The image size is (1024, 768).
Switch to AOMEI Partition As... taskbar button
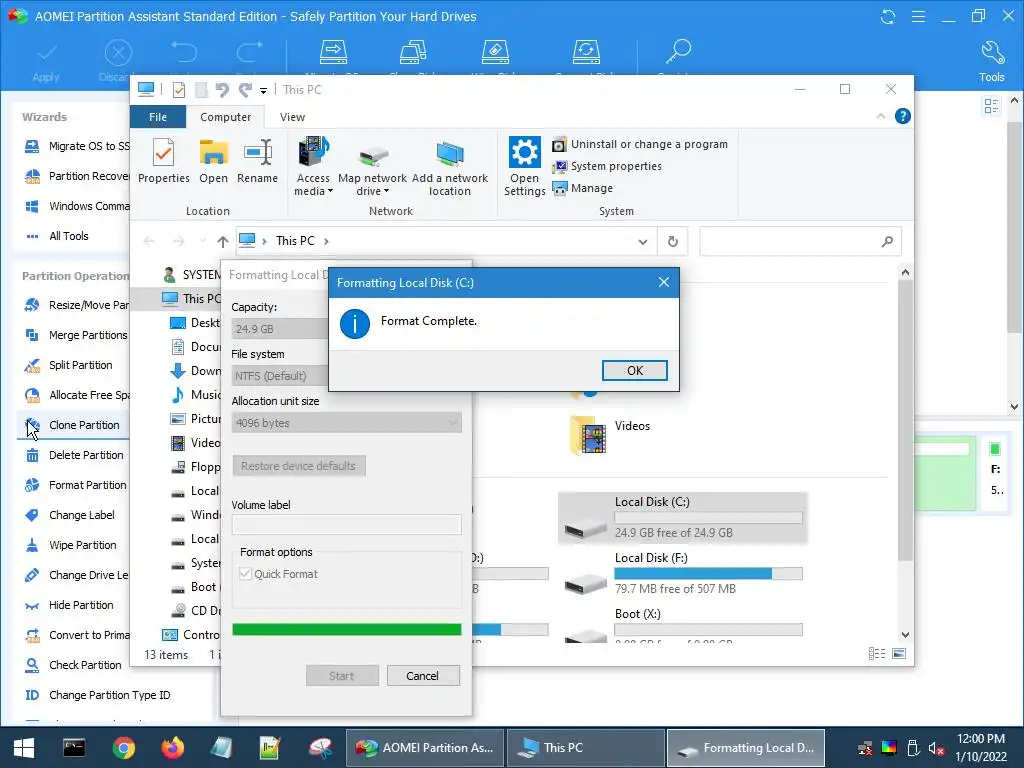424,748
